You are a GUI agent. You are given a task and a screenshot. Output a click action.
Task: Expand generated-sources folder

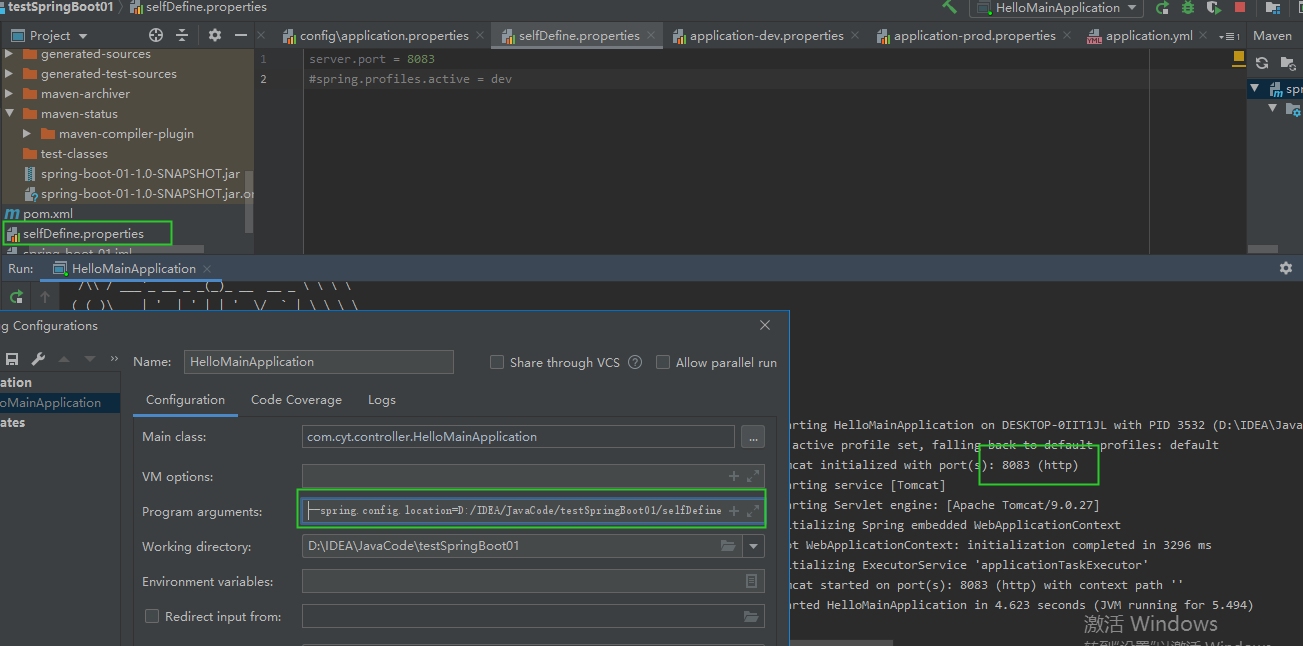click(9, 54)
